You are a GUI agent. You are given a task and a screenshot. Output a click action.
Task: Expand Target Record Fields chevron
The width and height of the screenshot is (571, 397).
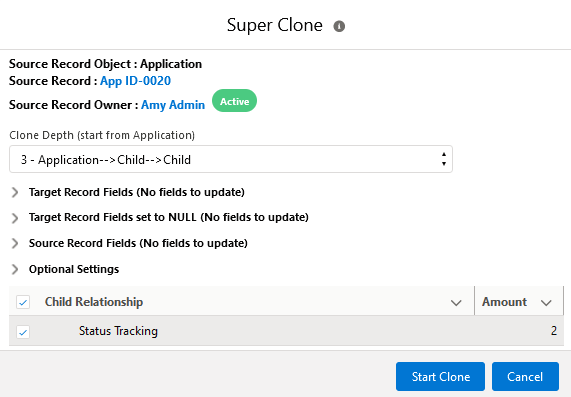15,192
